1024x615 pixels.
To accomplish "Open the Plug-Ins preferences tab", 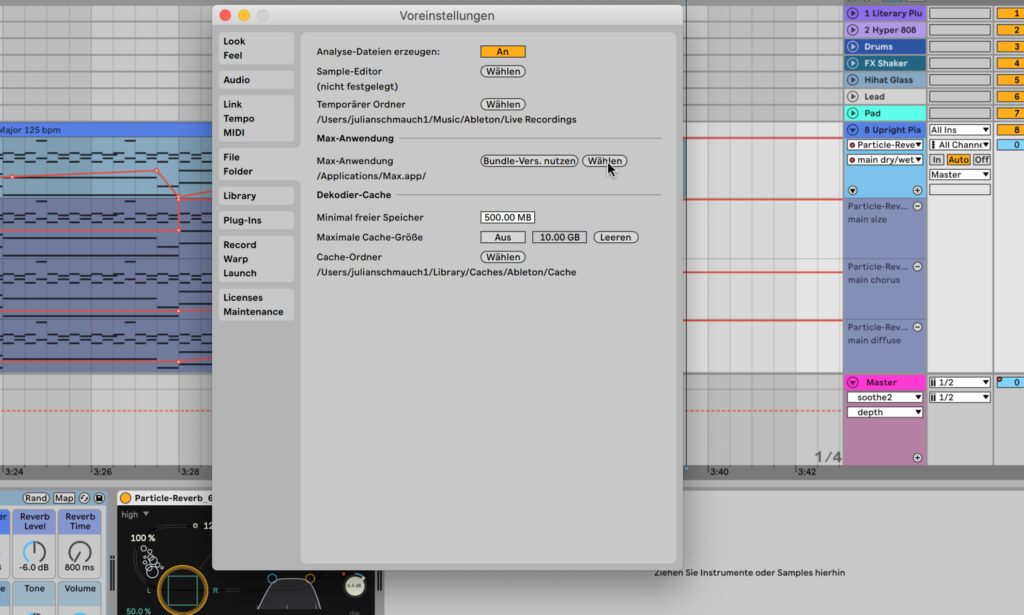I will (x=255, y=221).
